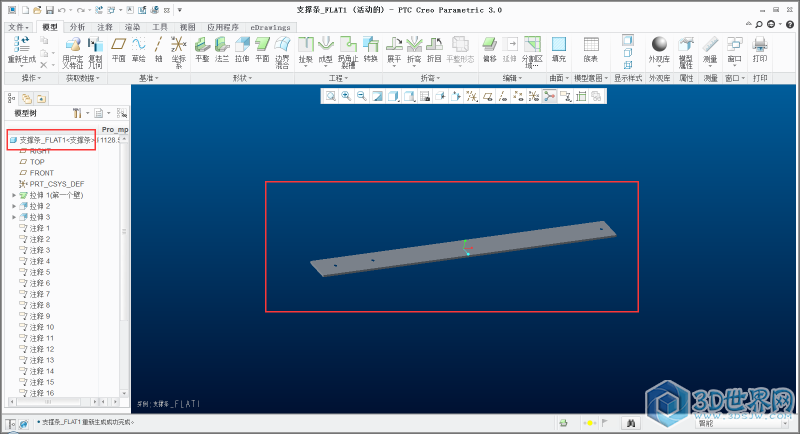Select 注释 5 in the model tree
Image resolution: width=800 pixels, height=434 pixels.
(41, 272)
